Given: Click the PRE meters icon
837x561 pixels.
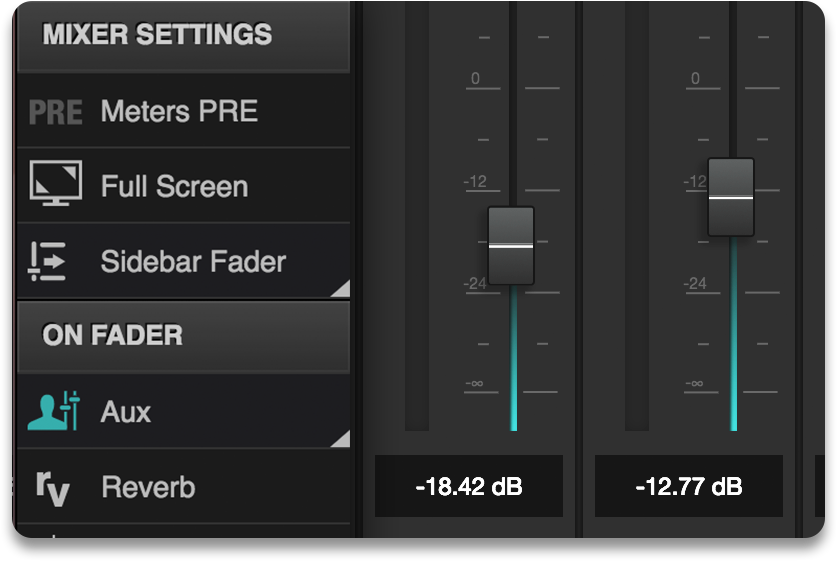Looking at the screenshot, I should (55, 111).
